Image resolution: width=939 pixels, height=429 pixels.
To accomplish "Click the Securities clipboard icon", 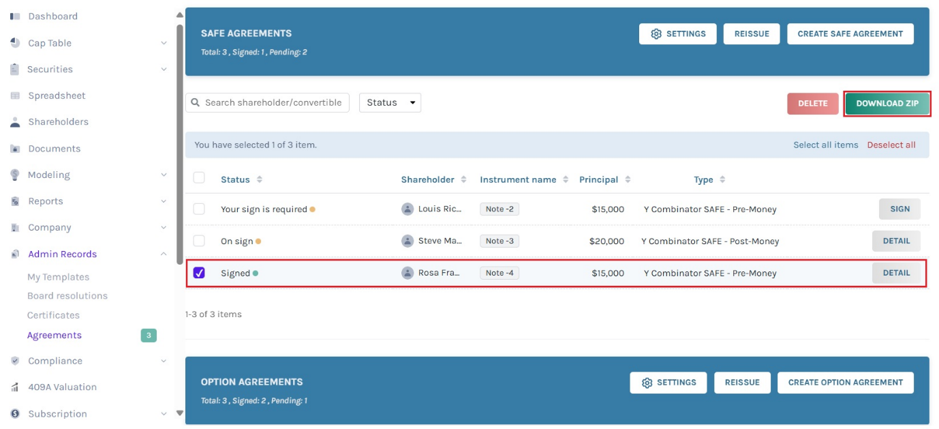I will 15,69.
